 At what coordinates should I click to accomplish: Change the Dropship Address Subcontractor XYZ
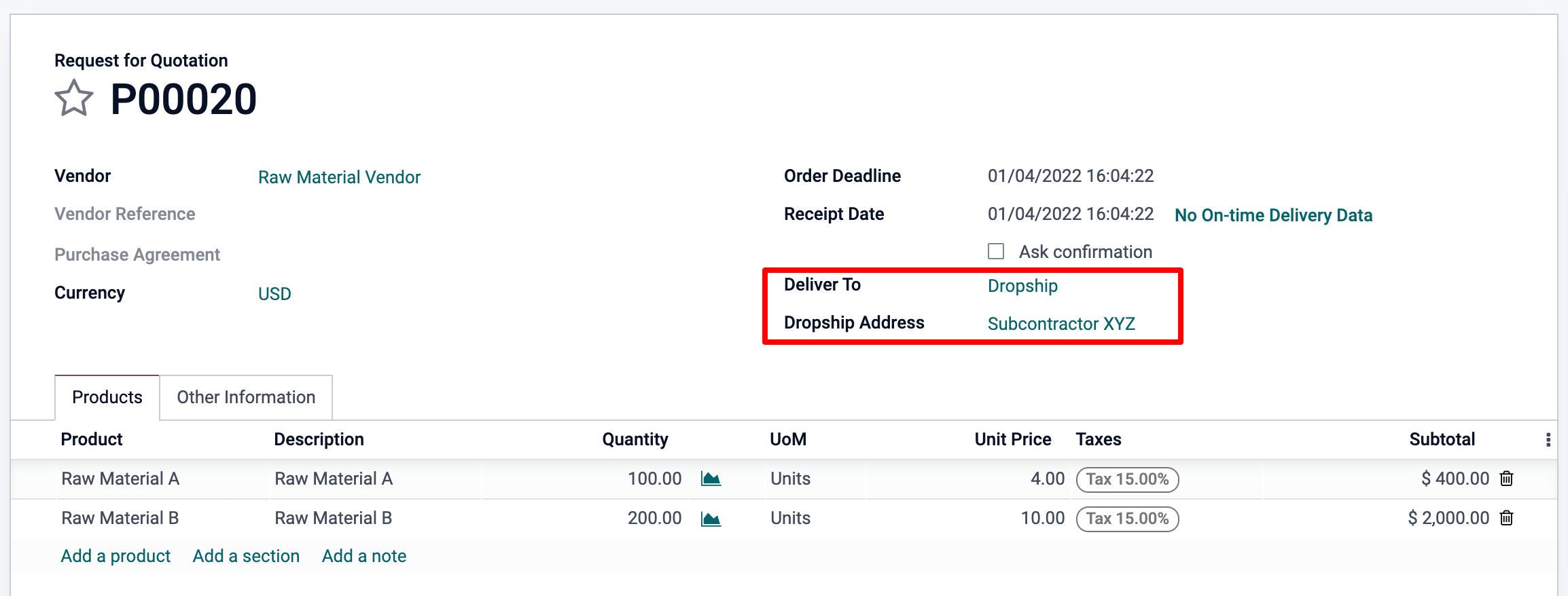(x=1061, y=324)
